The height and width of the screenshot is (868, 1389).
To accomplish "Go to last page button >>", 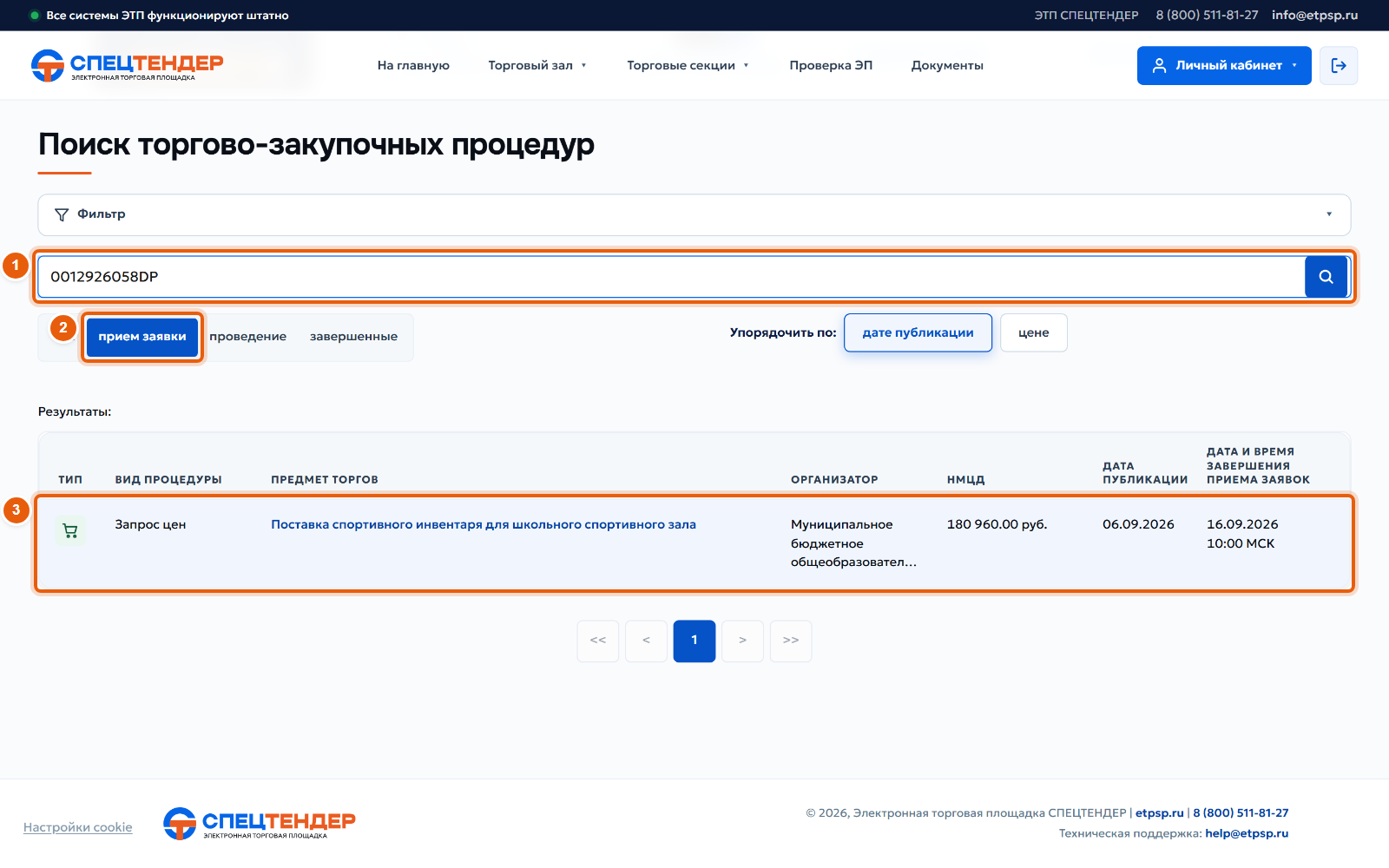I will pos(791,641).
